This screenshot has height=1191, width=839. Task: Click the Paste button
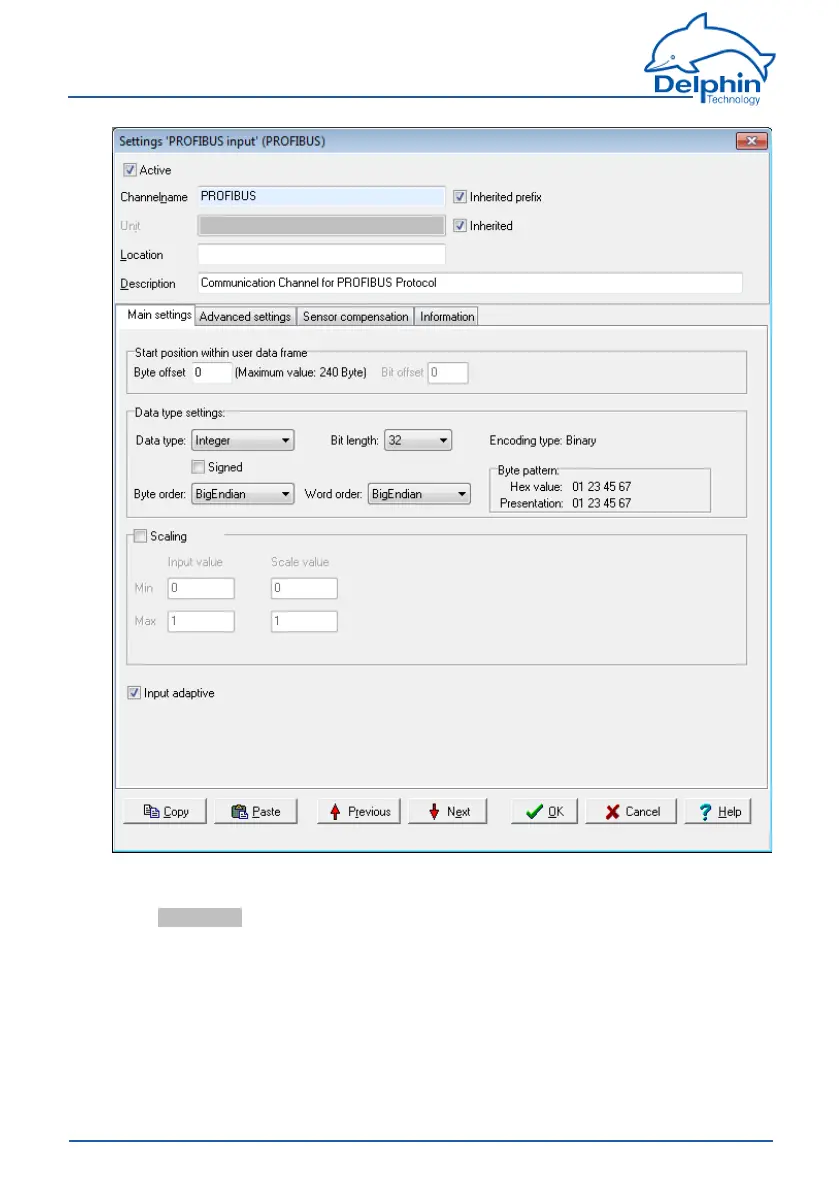tap(255, 811)
